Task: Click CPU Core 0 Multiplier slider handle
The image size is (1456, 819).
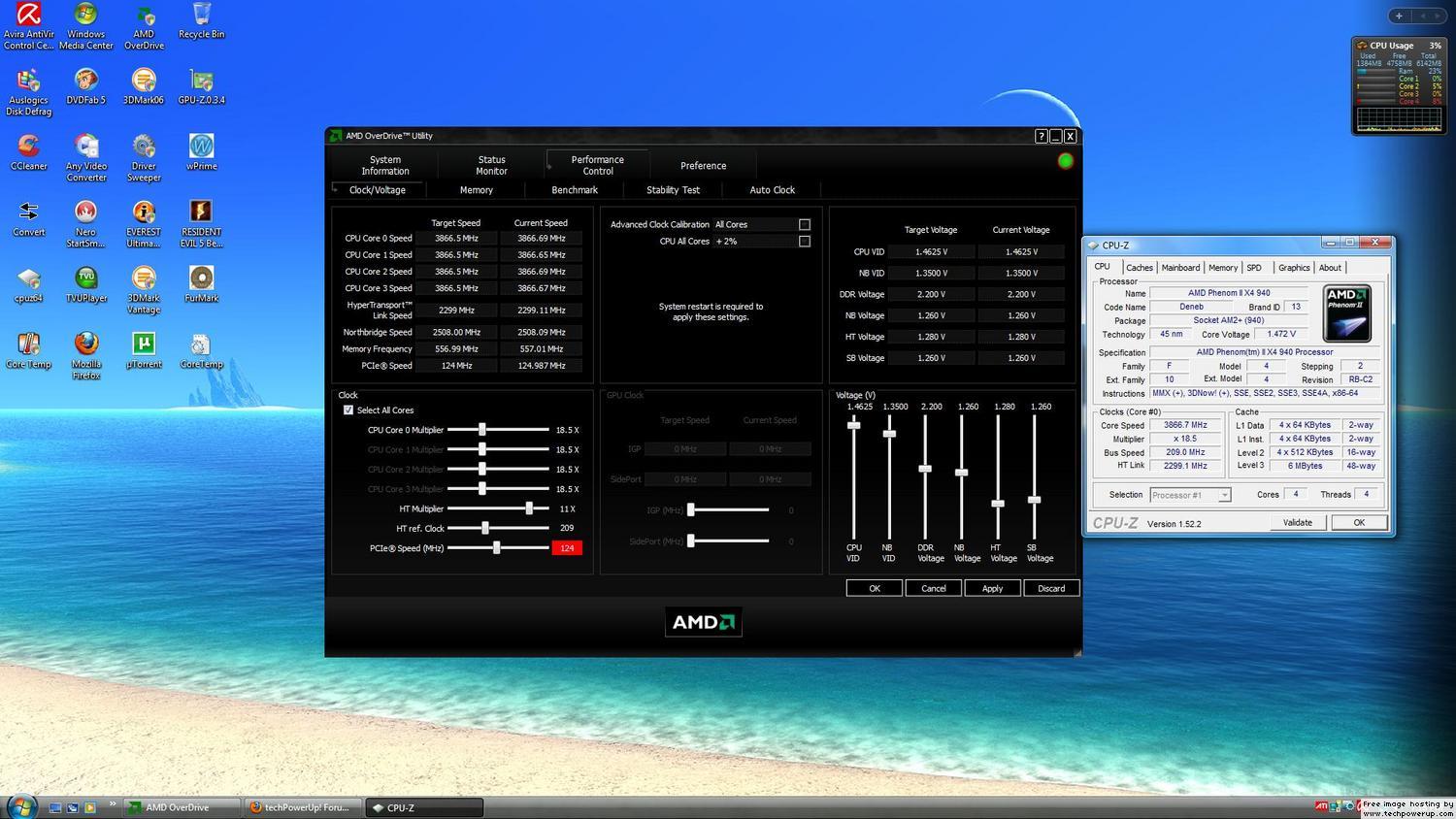Action: pos(481,430)
